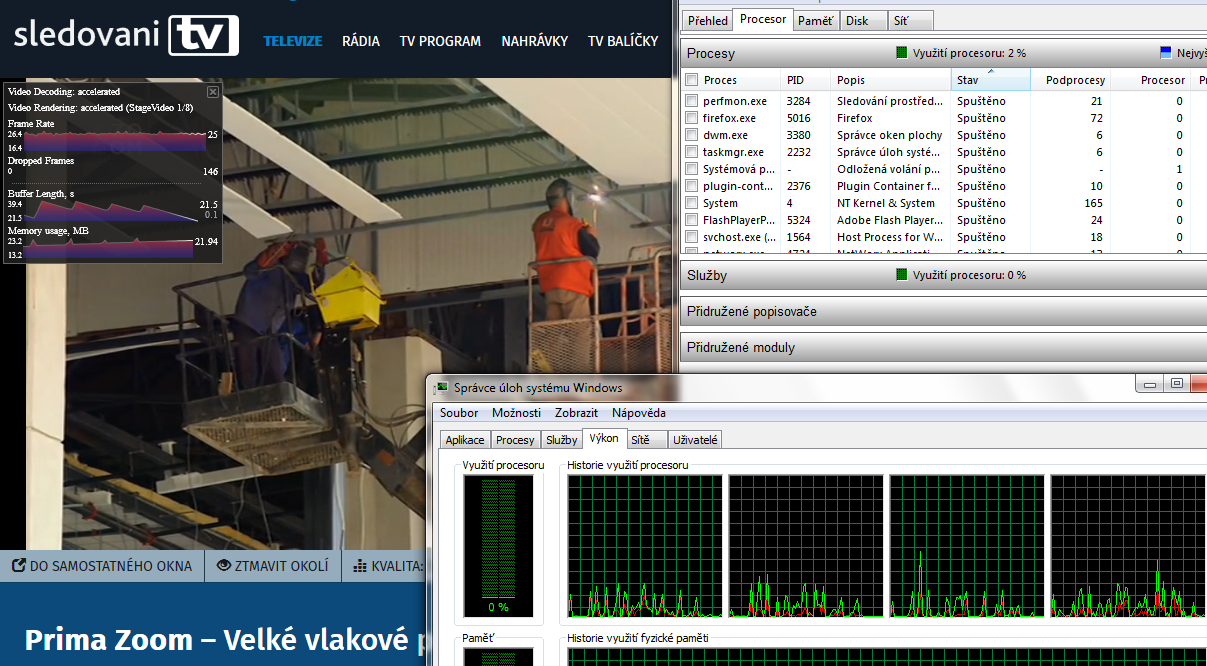
Task: Open Zobrazit menu in Task Manager
Action: pos(577,413)
